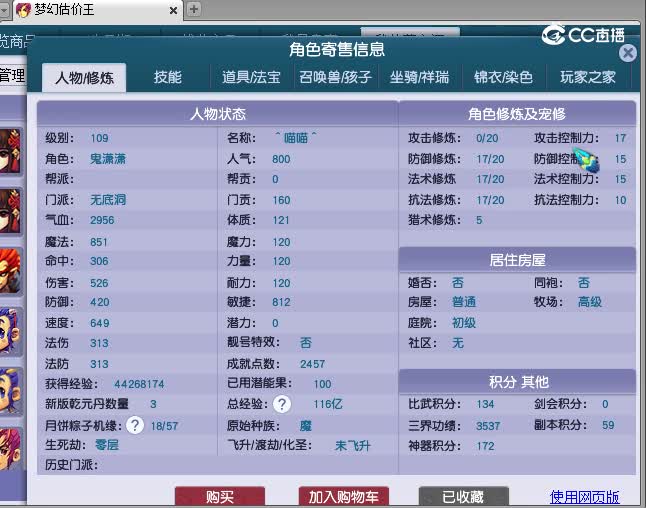Viewport: 646px width, 508px height.
Task: Click the CC直播 logo
Action: pos(583,35)
